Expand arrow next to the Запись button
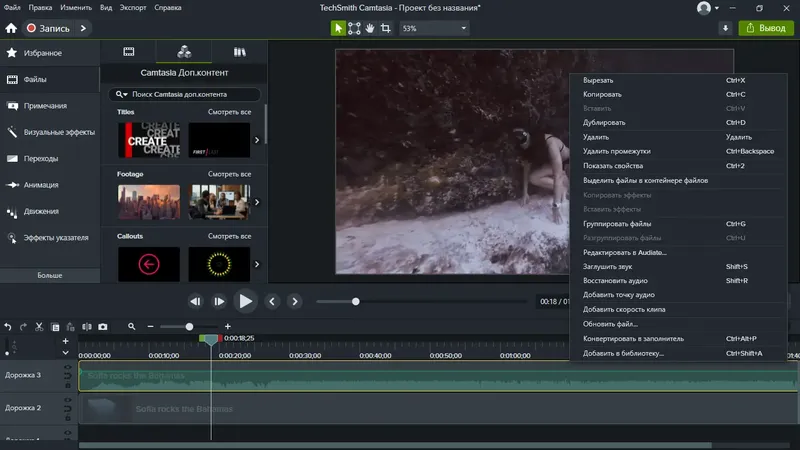 [x=82, y=28]
